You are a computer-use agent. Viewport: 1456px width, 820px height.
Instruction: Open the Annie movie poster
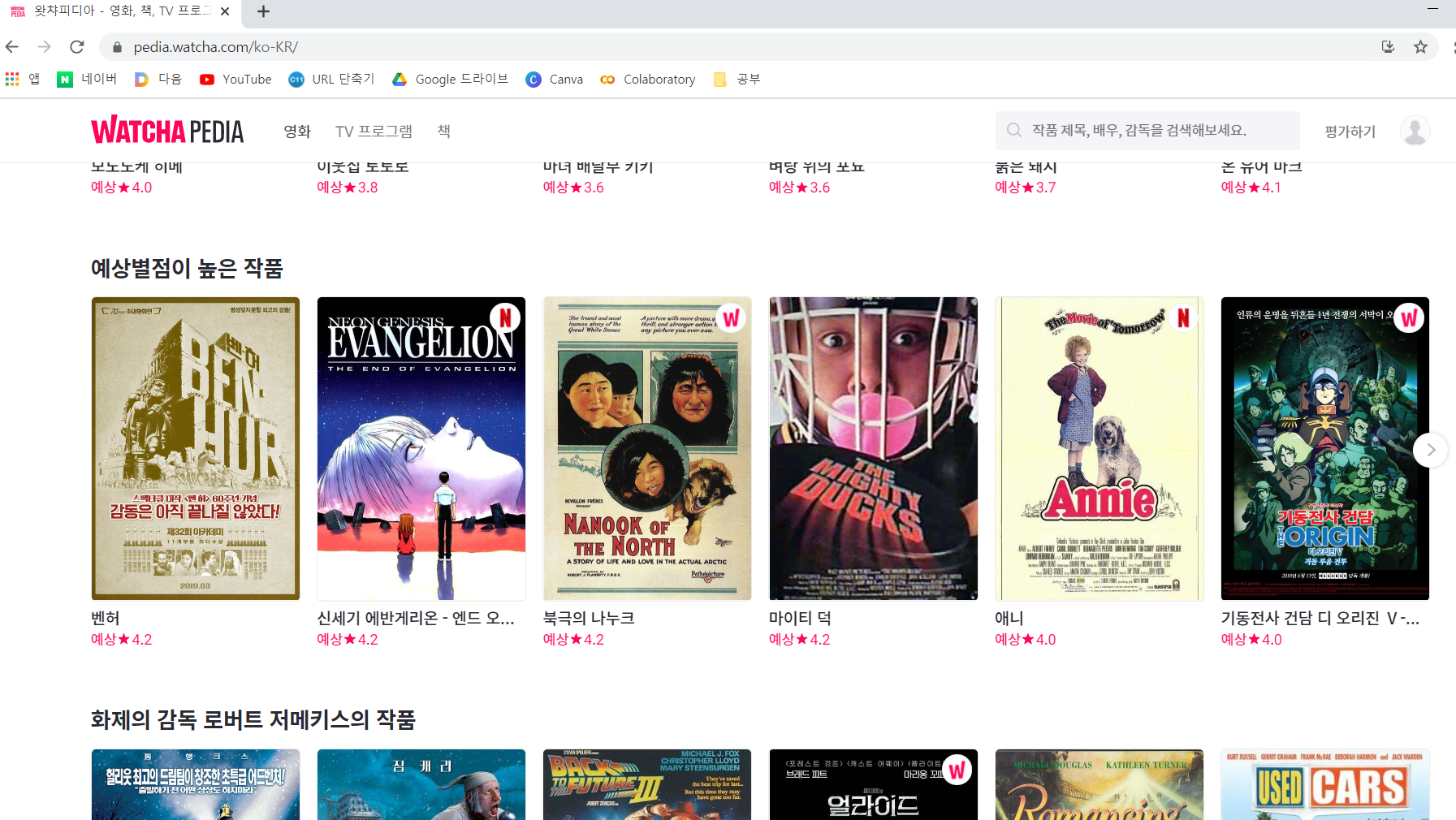pos(1099,448)
